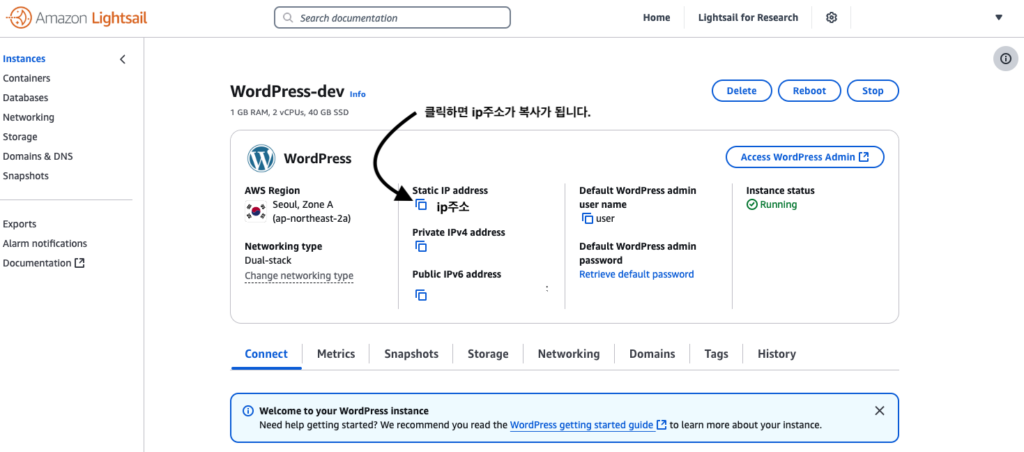
Task: Click the 'Seoul, Zone A' region text
Action: click(302, 204)
